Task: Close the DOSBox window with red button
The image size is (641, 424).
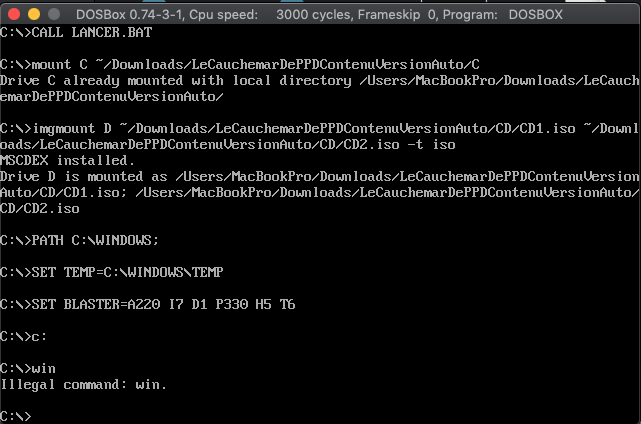Action: tap(14, 15)
